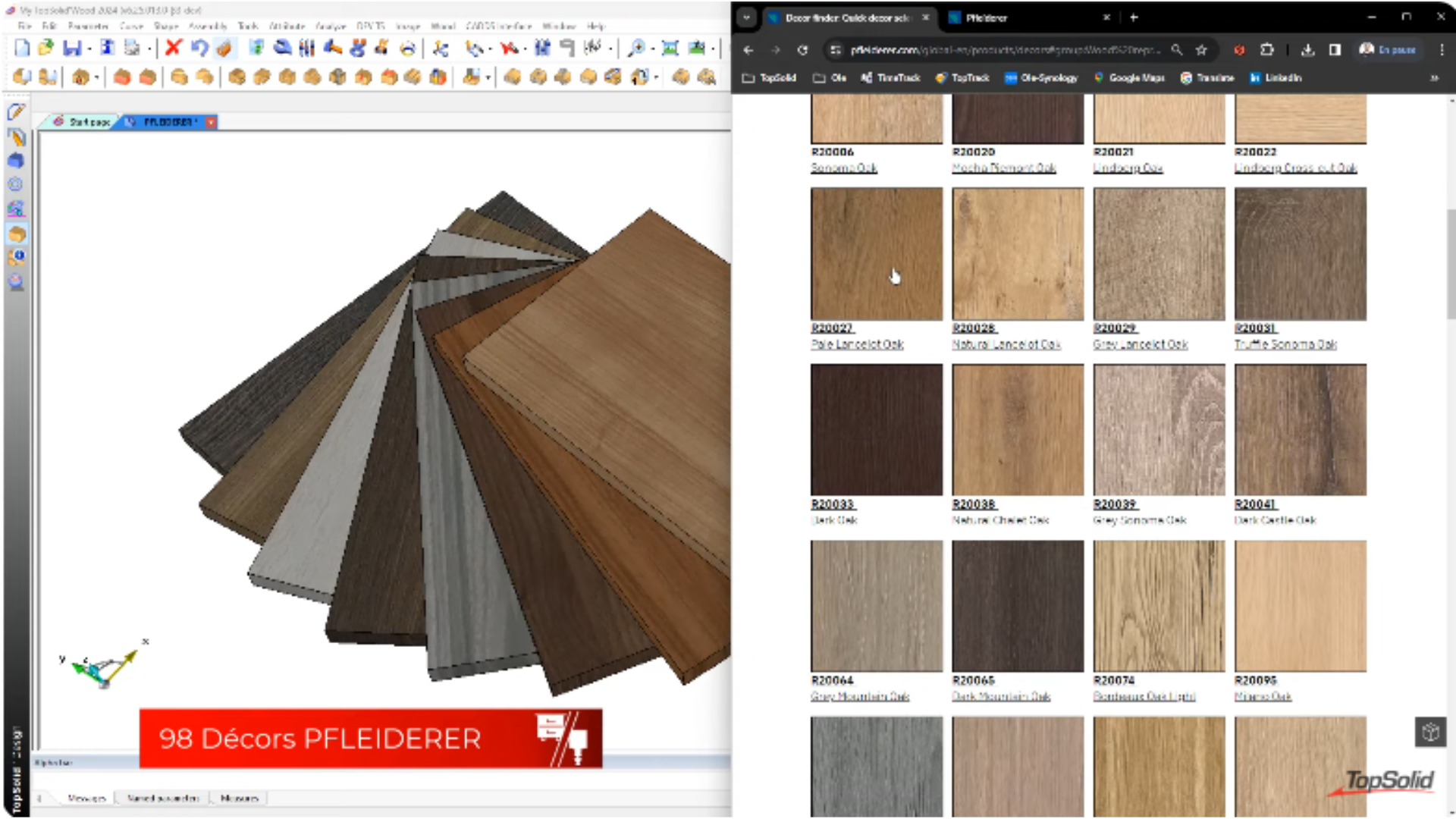Click the red X delete icon
Image resolution: width=1456 pixels, height=819 pixels.
coord(174,48)
